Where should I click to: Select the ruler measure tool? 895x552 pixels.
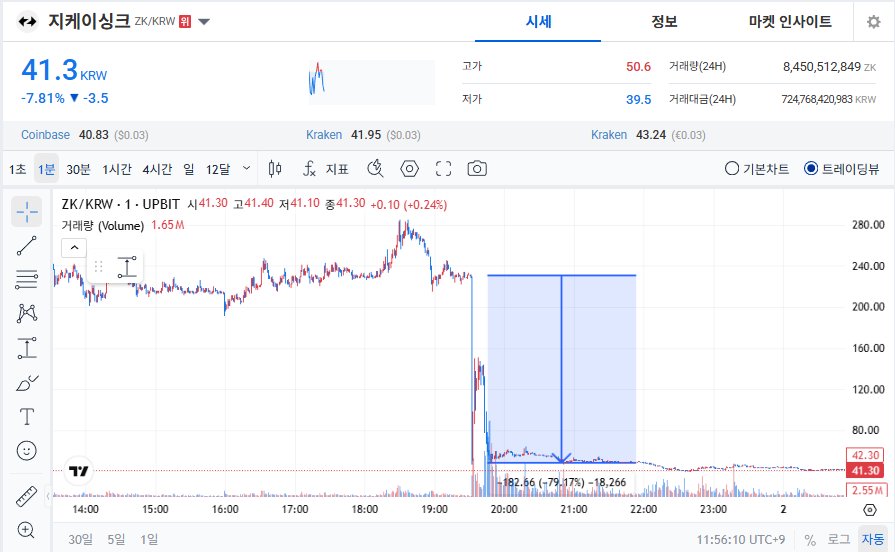tap(27, 497)
